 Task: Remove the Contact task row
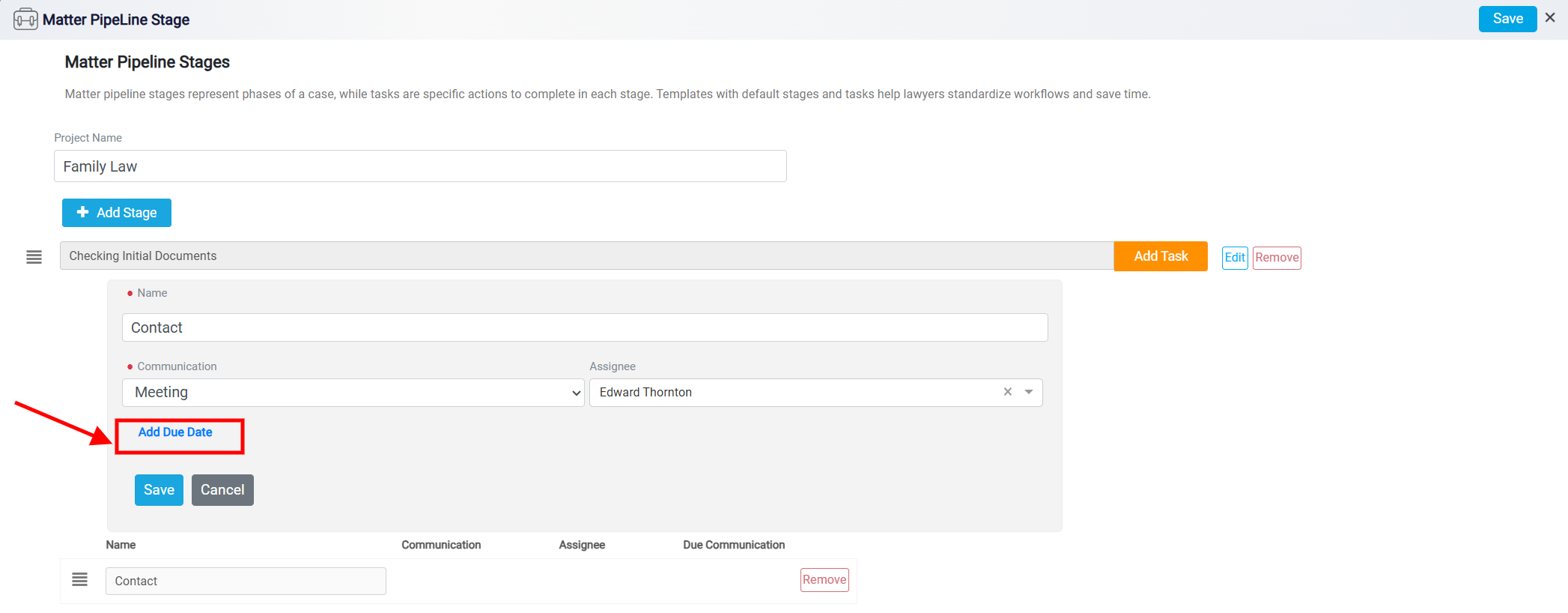[824, 580]
